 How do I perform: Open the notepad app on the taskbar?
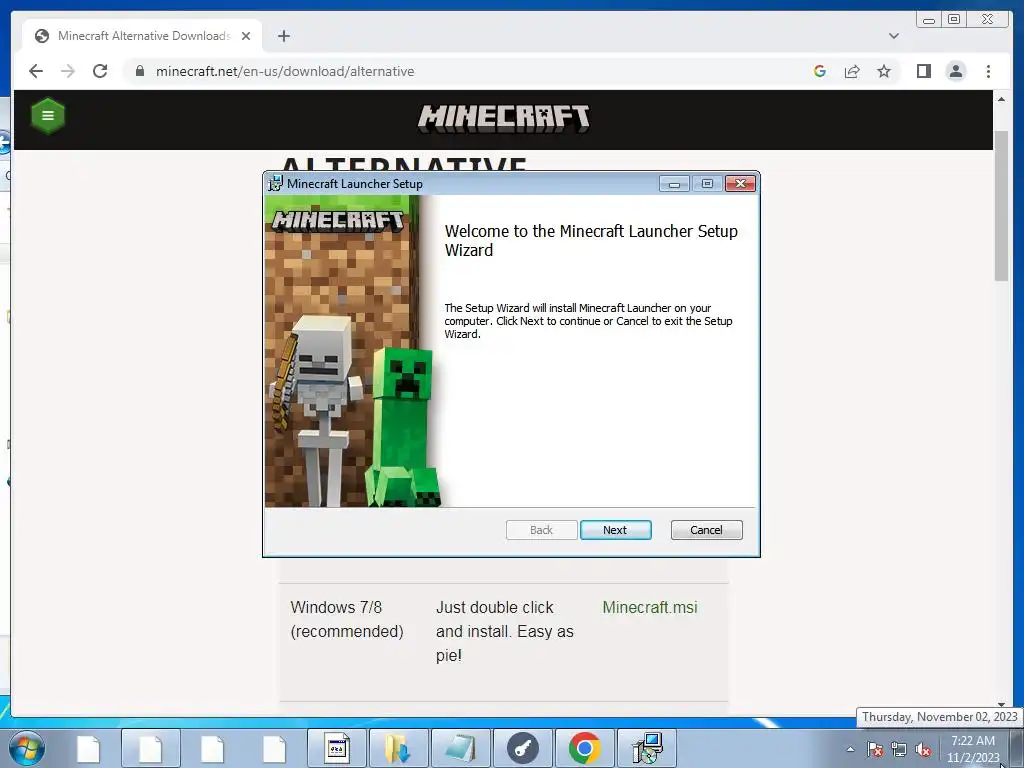pyautogui.click(x=460, y=748)
